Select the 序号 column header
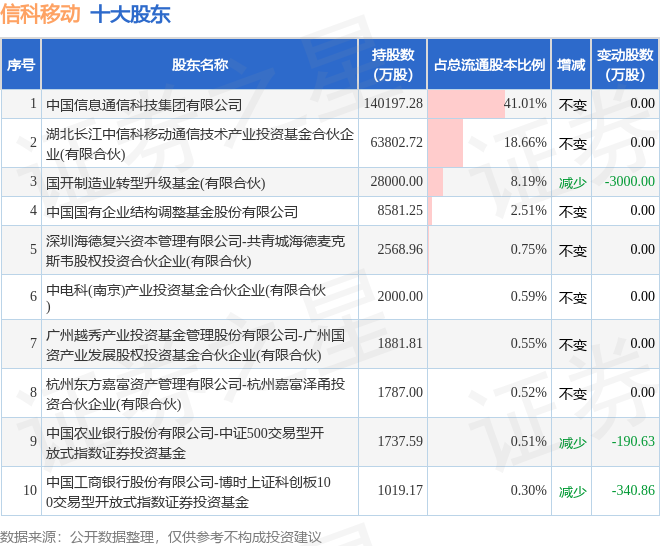Viewport: 660px width, 546px height. tap(21, 64)
